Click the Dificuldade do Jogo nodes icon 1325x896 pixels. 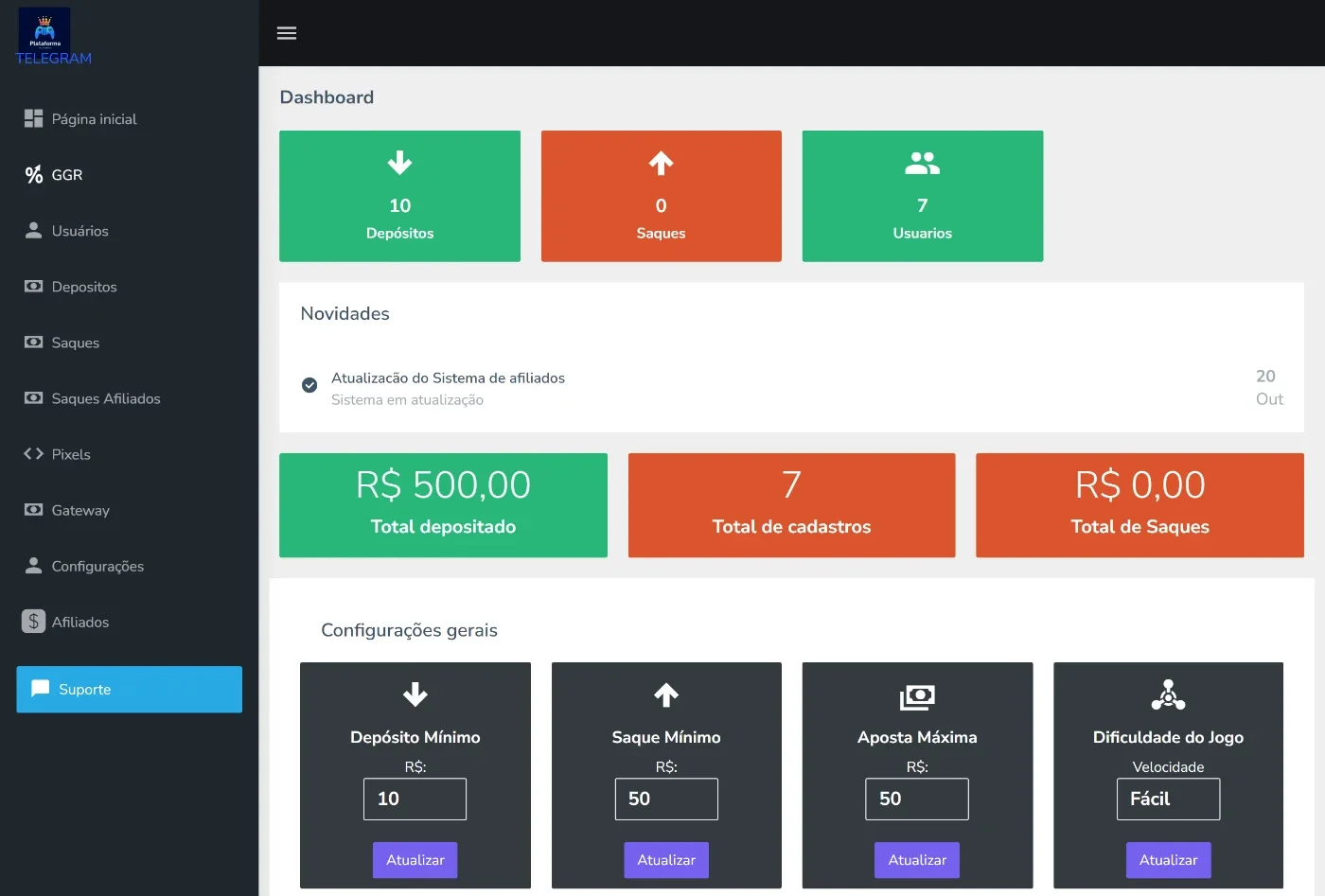pyautogui.click(x=1168, y=695)
